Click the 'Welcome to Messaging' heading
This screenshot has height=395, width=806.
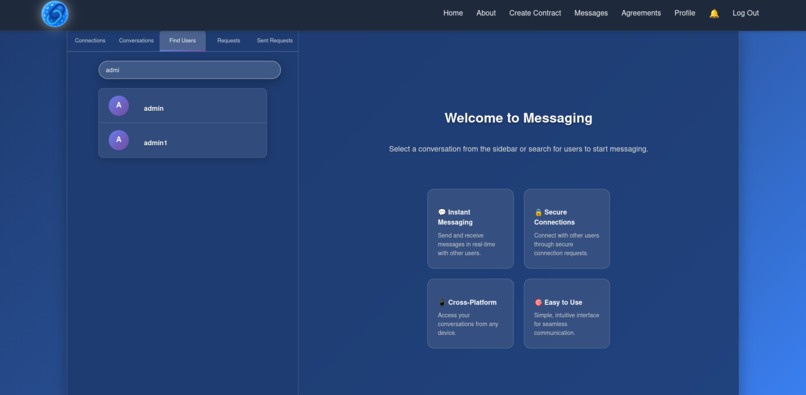(518, 118)
